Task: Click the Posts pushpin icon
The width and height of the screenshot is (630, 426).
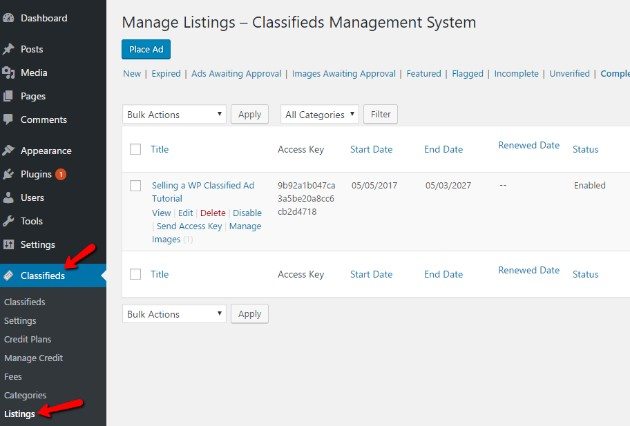Action: 8,49
